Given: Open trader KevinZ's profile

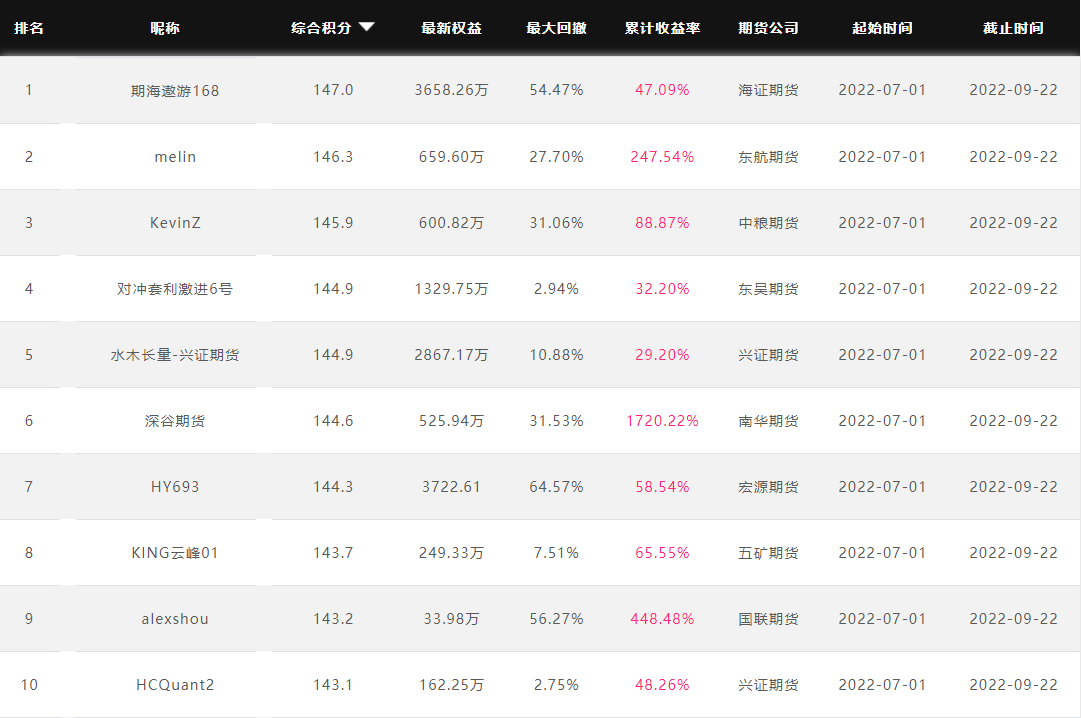Looking at the screenshot, I should (175, 223).
